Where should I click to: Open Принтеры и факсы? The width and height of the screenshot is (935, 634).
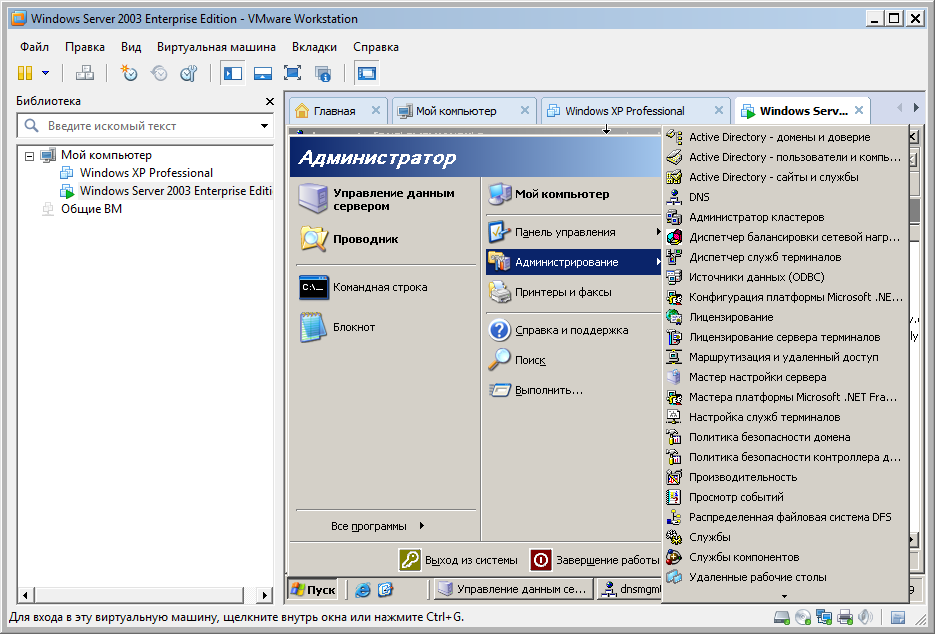[574, 292]
